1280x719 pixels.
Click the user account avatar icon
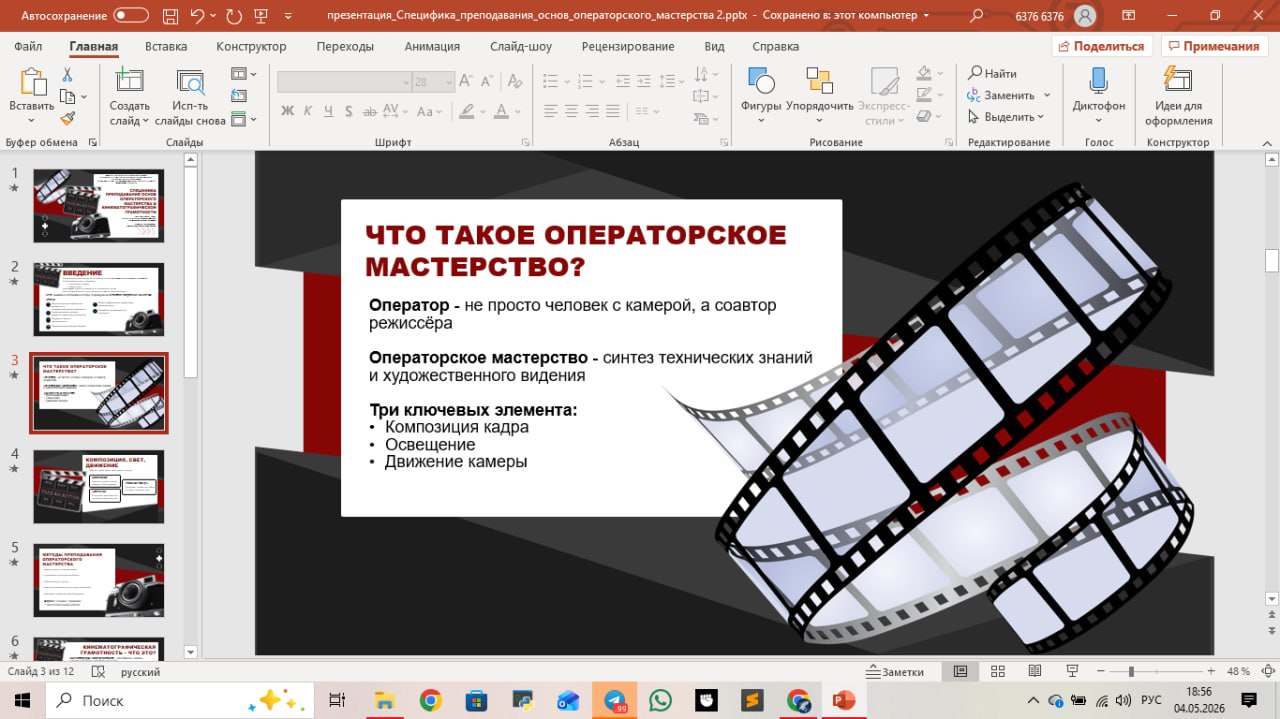(x=1084, y=16)
